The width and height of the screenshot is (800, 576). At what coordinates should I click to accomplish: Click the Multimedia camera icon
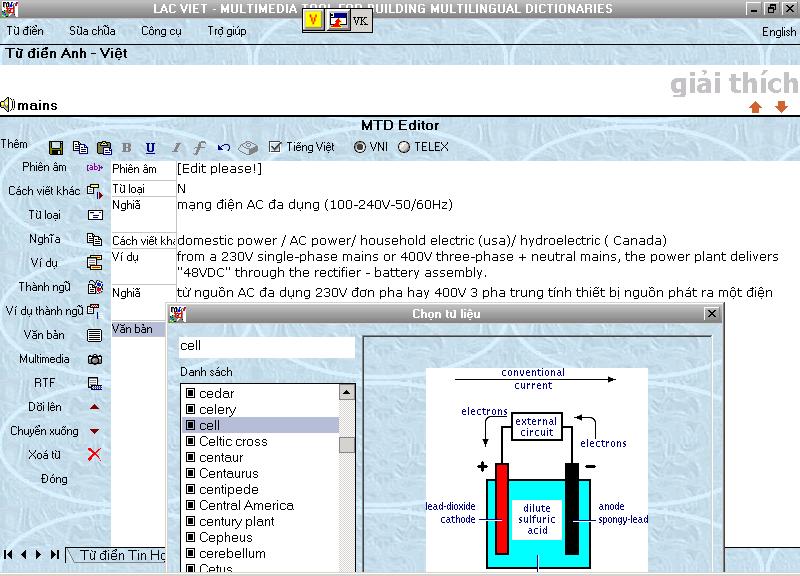[x=95, y=359]
